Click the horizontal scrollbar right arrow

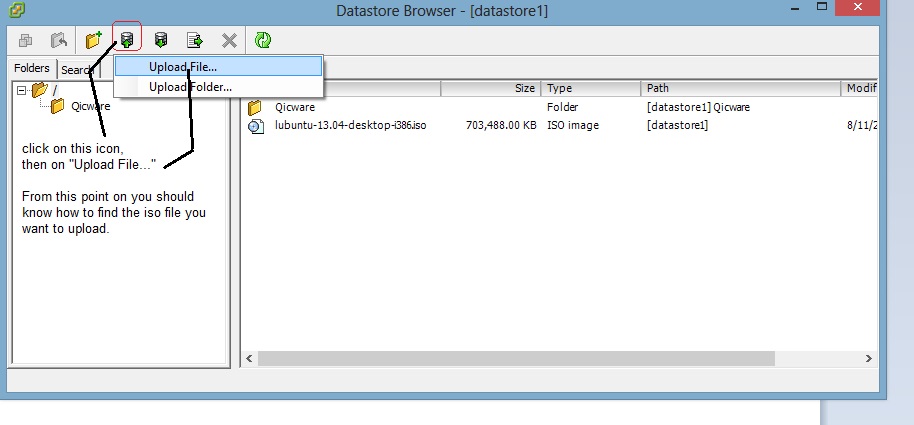click(870, 357)
